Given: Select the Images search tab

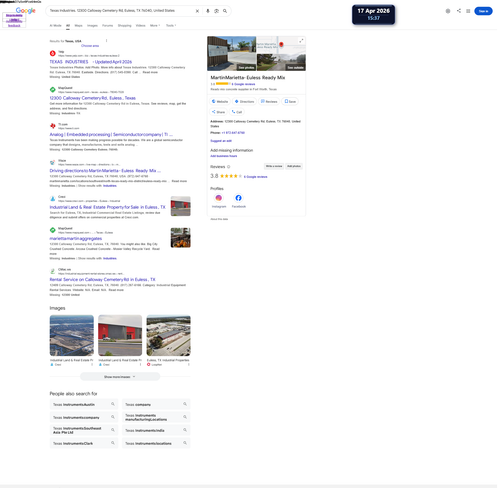Looking at the screenshot, I should click(92, 25).
